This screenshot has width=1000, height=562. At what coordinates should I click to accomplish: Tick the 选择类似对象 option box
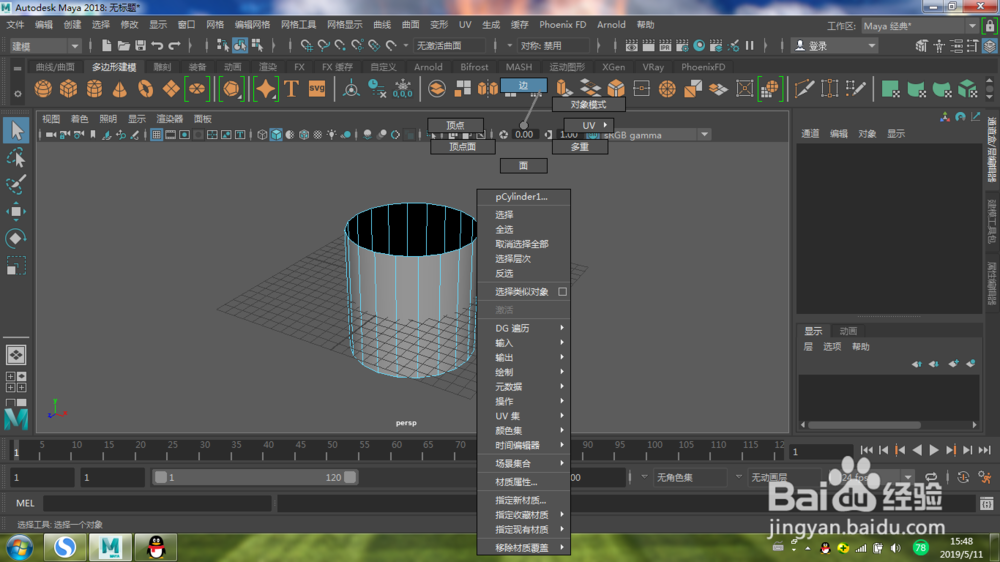(562, 292)
